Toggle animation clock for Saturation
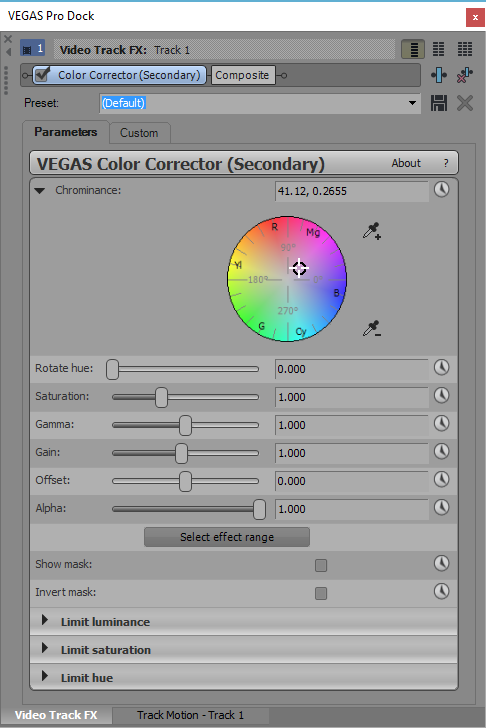This screenshot has height=728, width=486. (441, 396)
